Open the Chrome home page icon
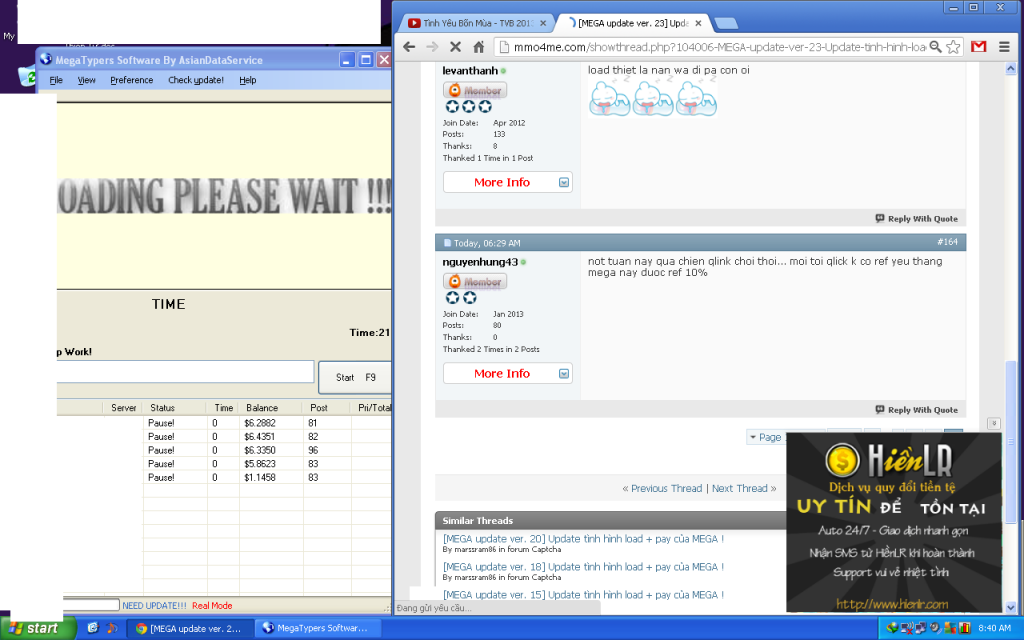 [x=479, y=47]
